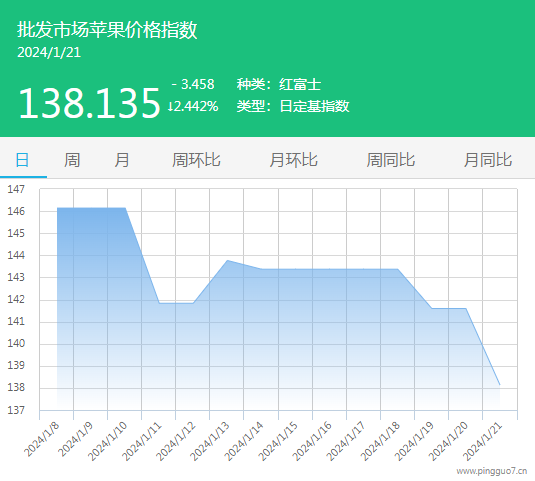Viewport: 535px width, 481px height.
Task: Click the chart data point for 2024/1/21
Action: click(x=500, y=385)
